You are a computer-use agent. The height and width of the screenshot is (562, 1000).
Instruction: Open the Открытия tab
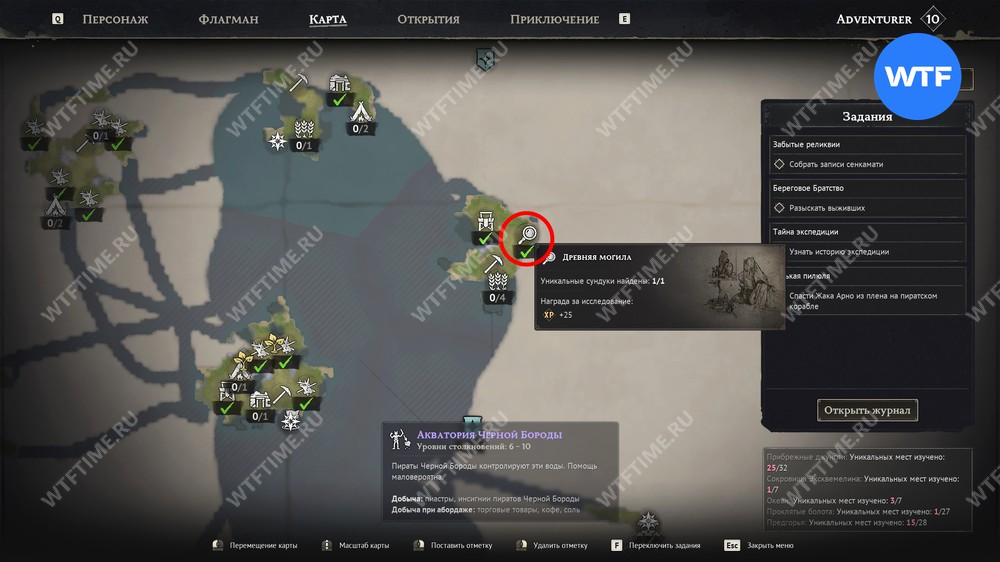pos(428,19)
